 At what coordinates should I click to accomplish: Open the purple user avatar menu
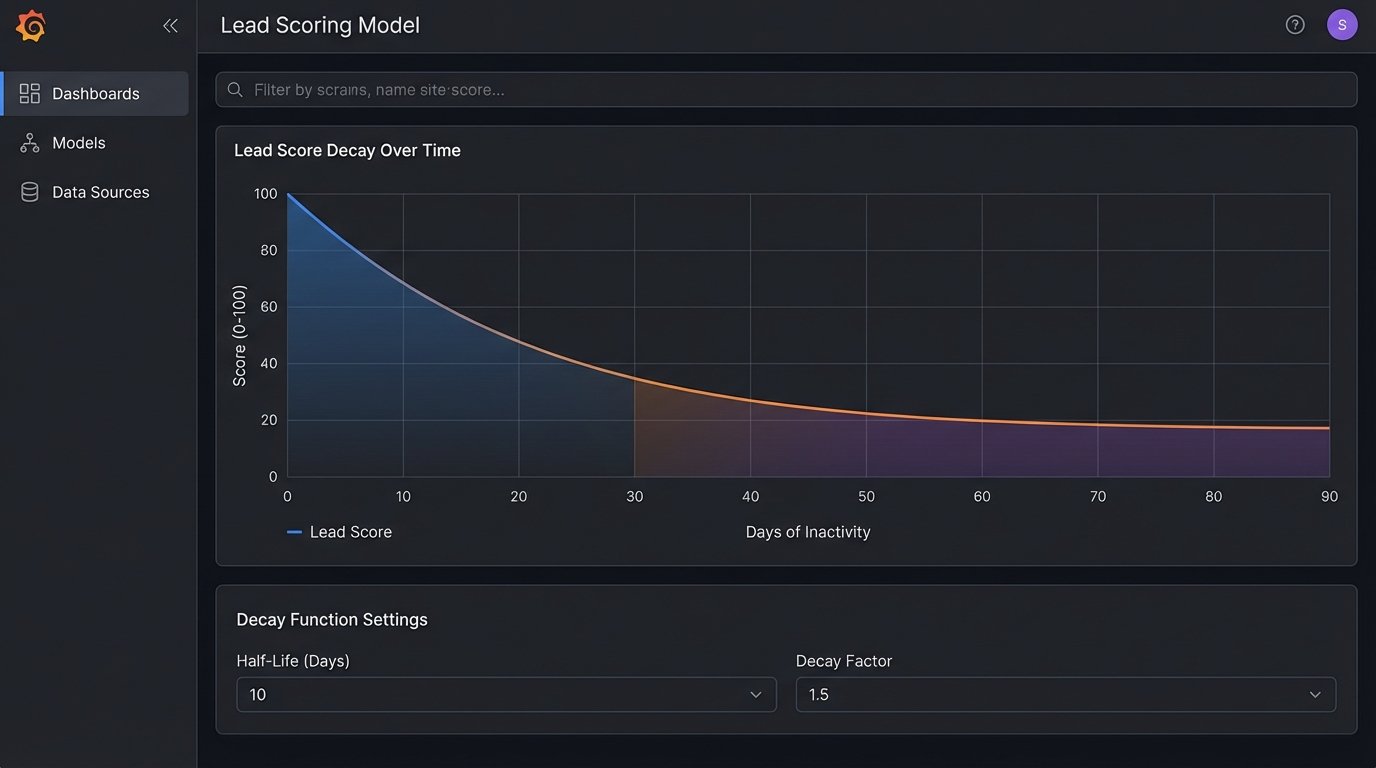[1342, 25]
